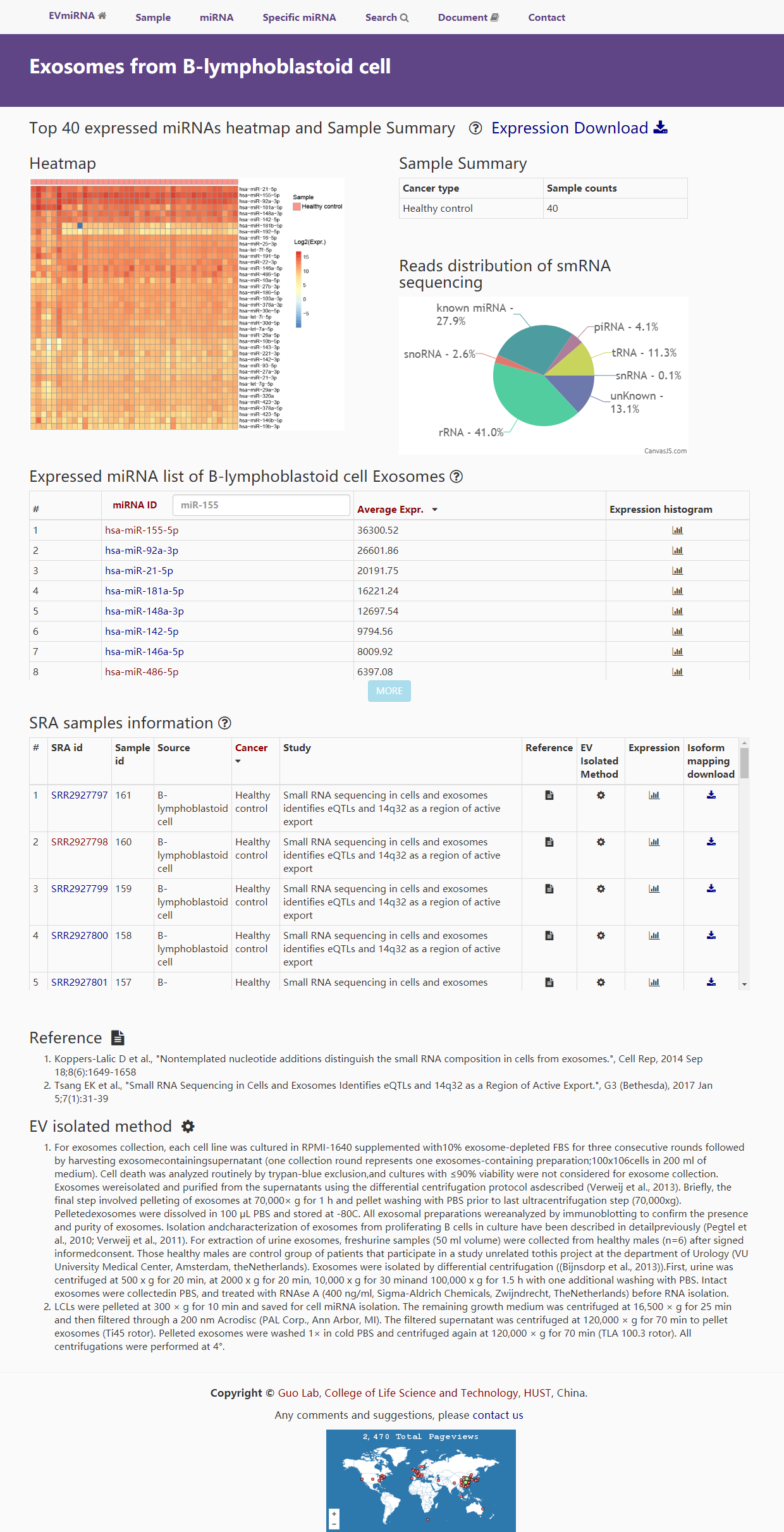
Task: Show help for Expressed miRNA list heading
Action: click(456, 477)
